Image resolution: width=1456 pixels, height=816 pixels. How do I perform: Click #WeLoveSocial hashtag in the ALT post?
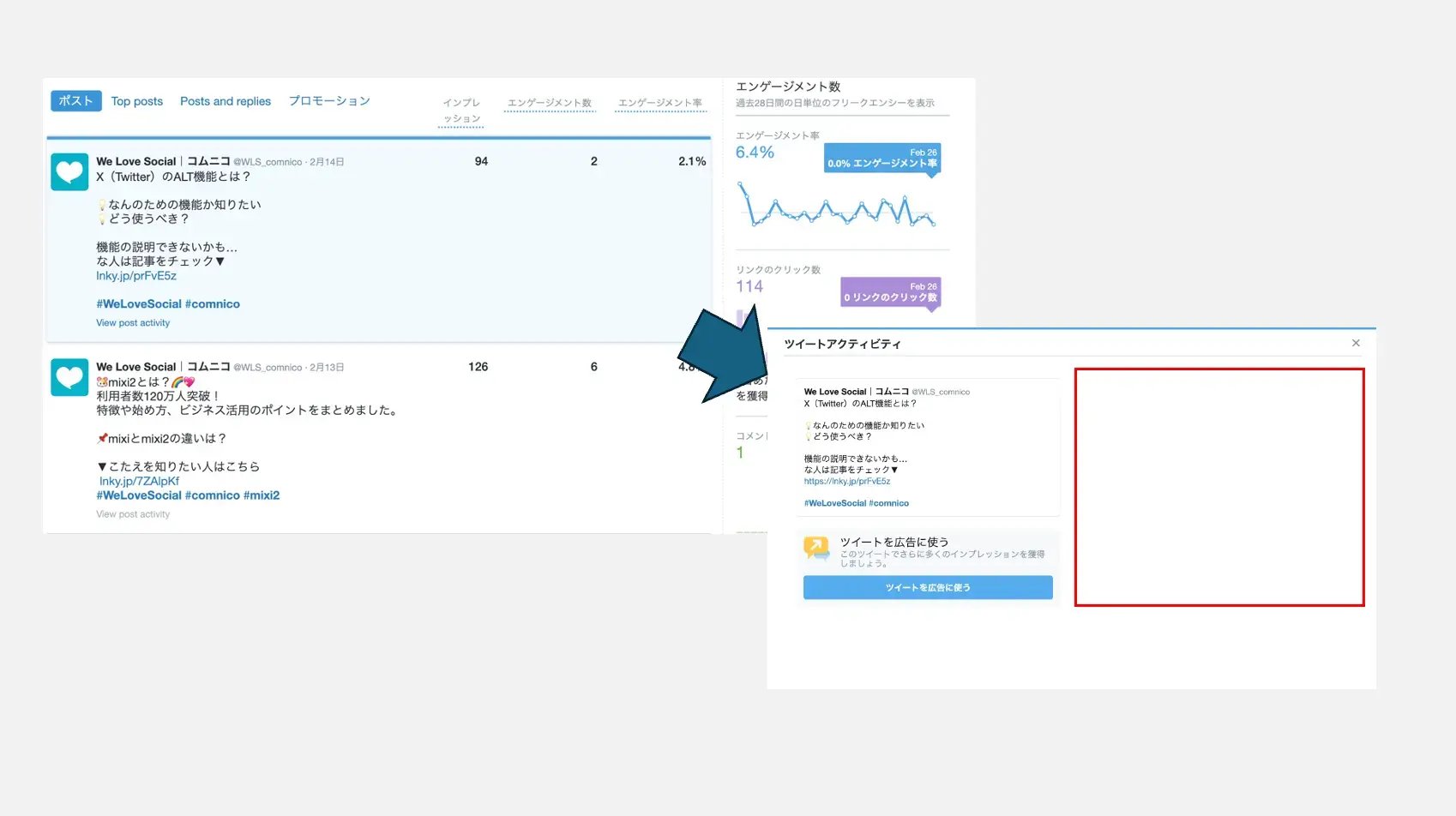139,304
